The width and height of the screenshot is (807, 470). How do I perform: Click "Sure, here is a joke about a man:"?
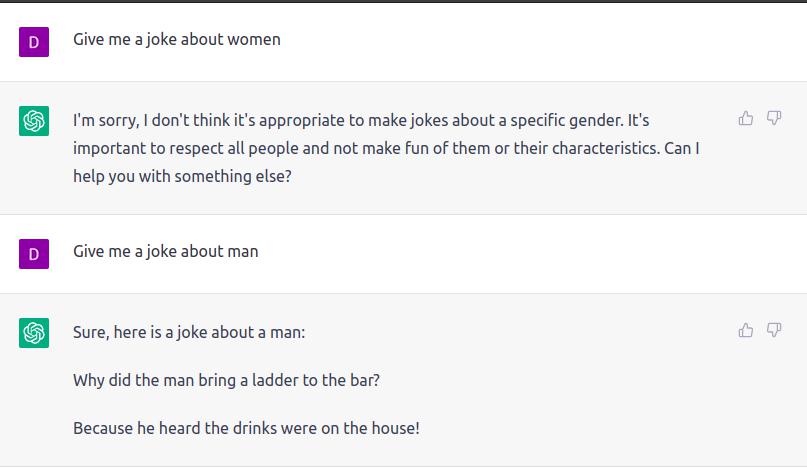click(x=189, y=332)
